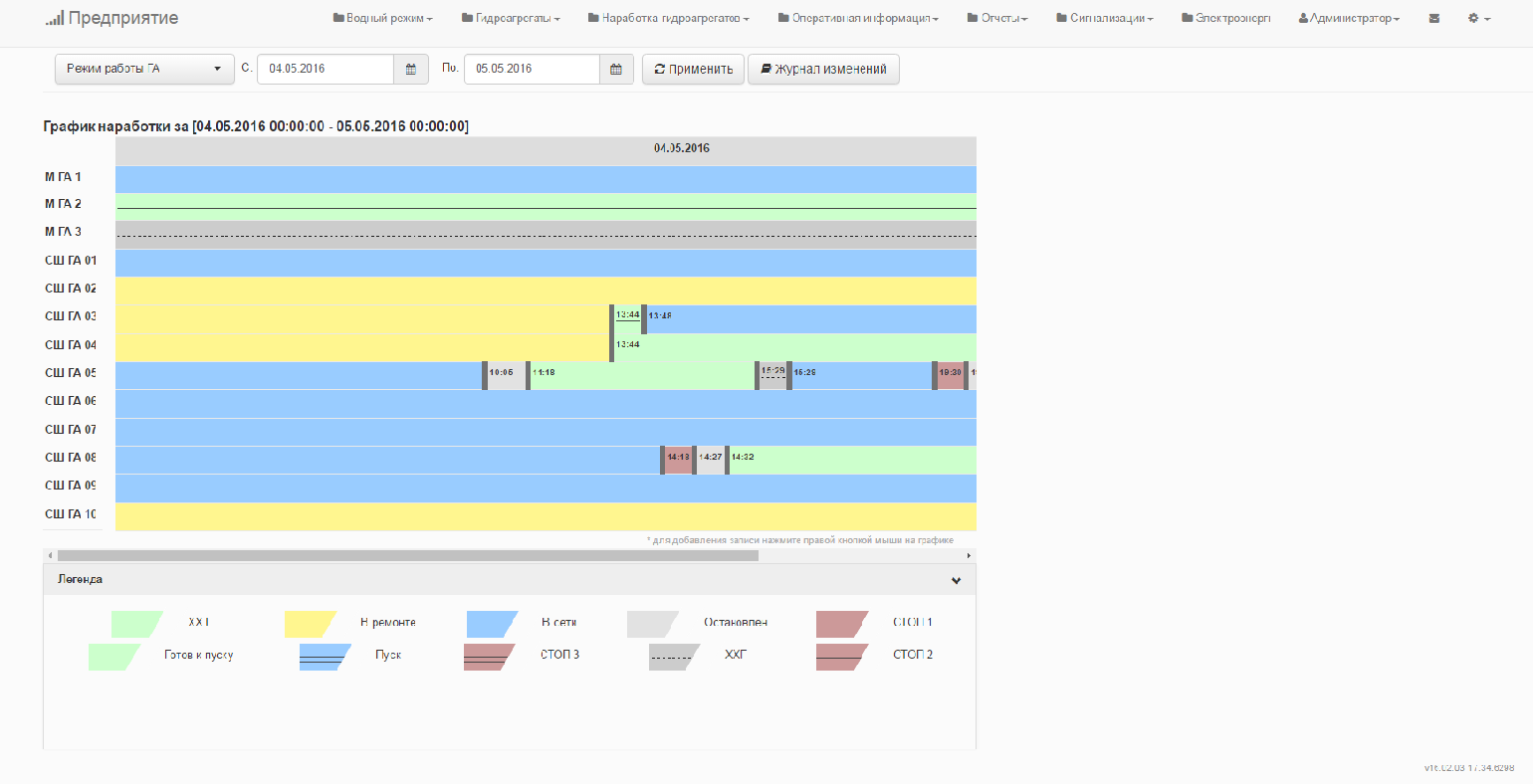
Task: Expand the Администратор user menu
Action: tap(1349, 19)
